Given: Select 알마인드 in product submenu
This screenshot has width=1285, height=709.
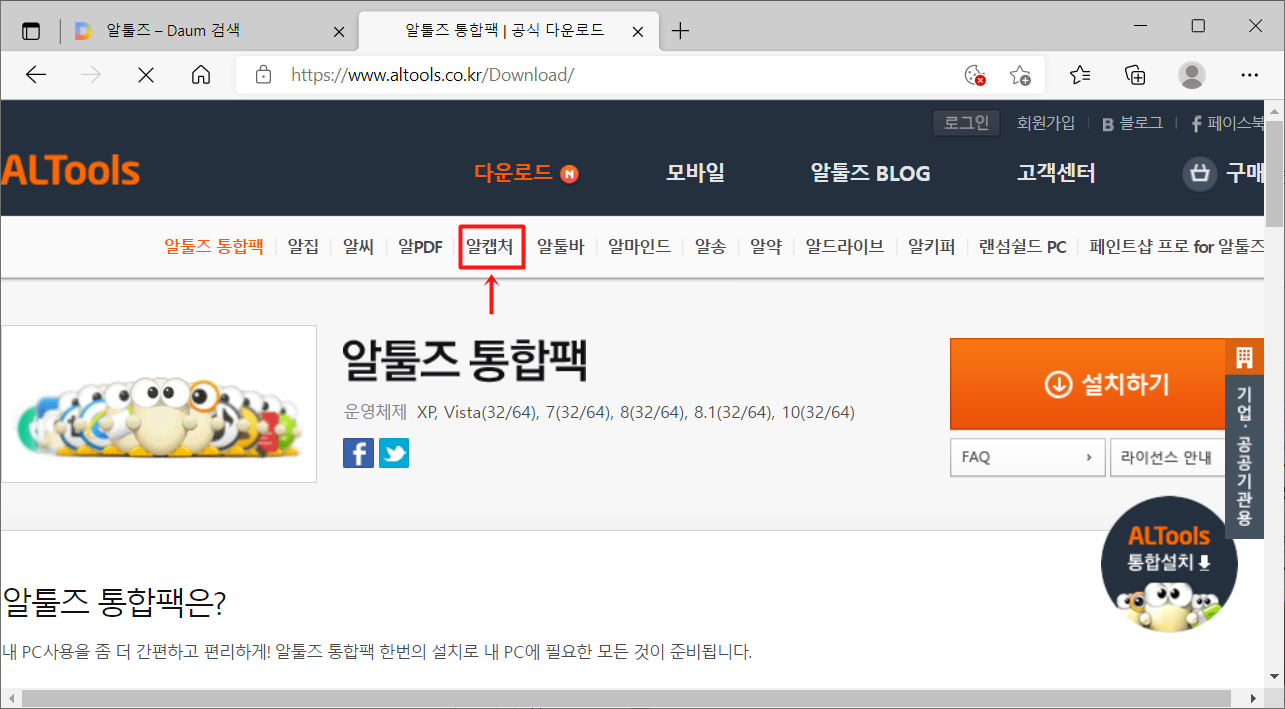Looking at the screenshot, I should pyautogui.click(x=639, y=246).
